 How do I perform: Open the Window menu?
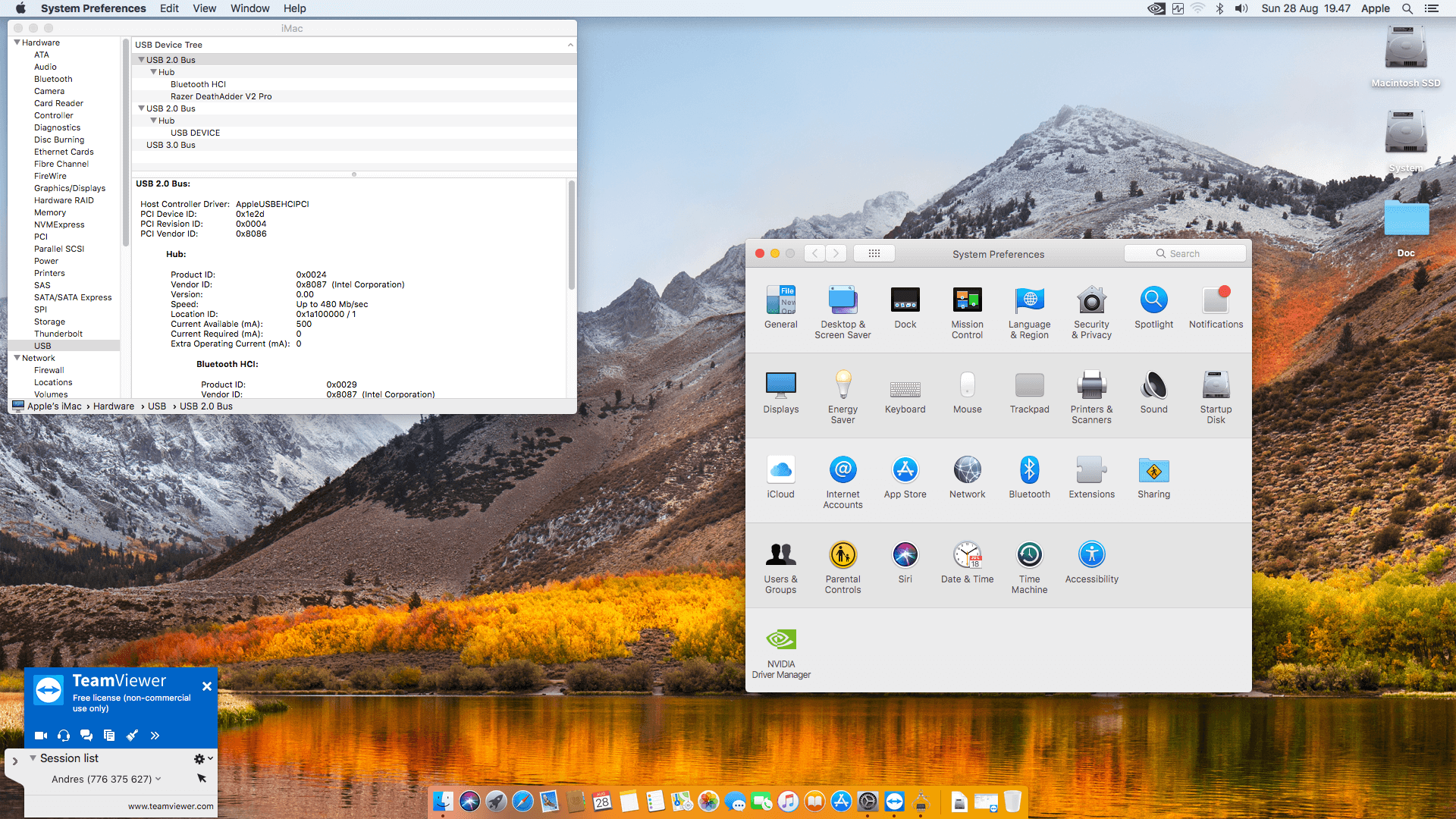pos(249,8)
